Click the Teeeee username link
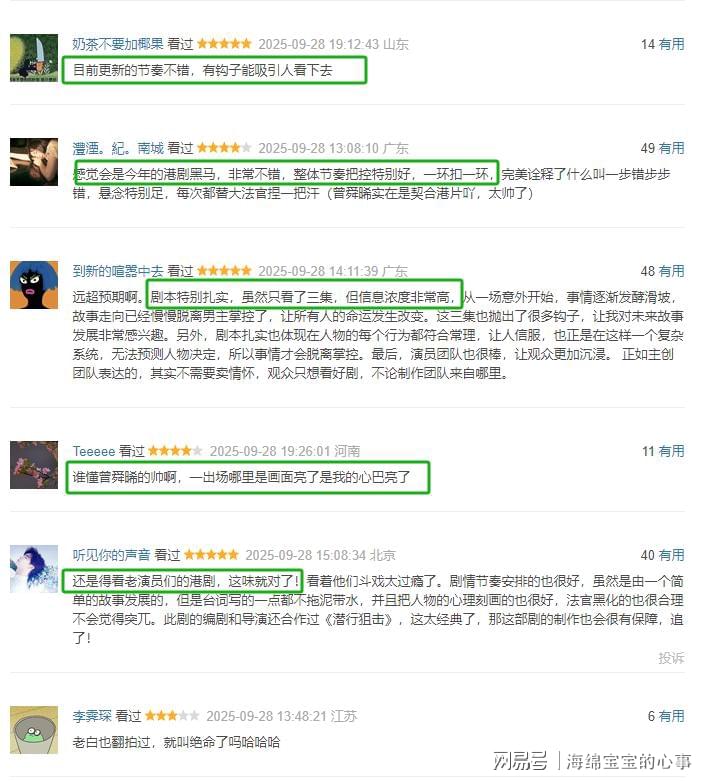The height and width of the screenshot is (781, 710). [94, 451]
